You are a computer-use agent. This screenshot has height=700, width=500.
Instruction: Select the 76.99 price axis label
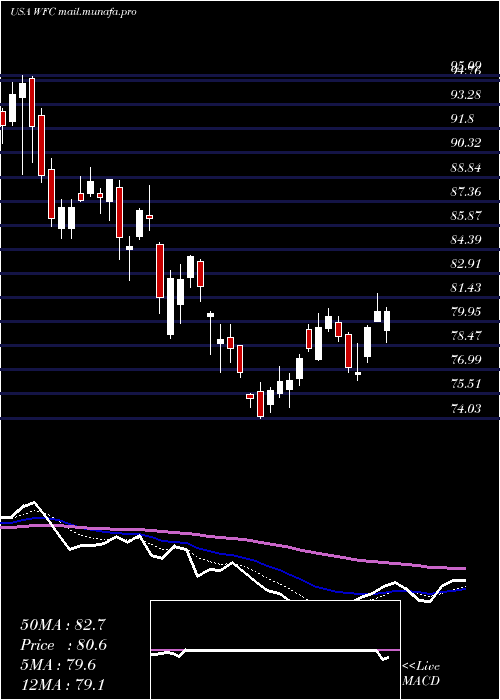click(466, 359)
